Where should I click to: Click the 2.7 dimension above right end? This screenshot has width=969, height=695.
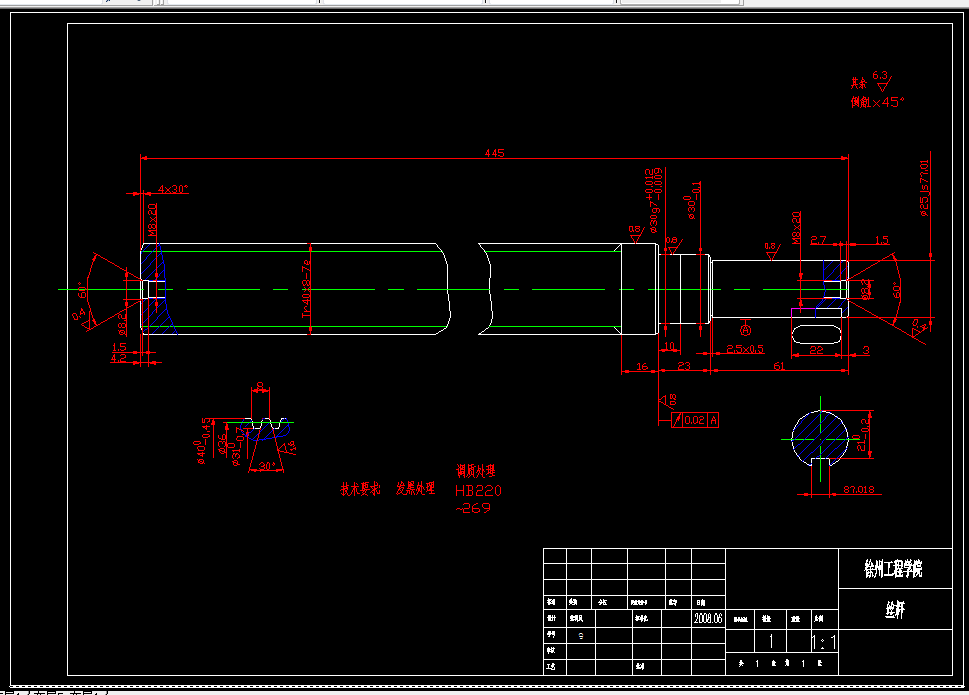(x=818, y=240)
